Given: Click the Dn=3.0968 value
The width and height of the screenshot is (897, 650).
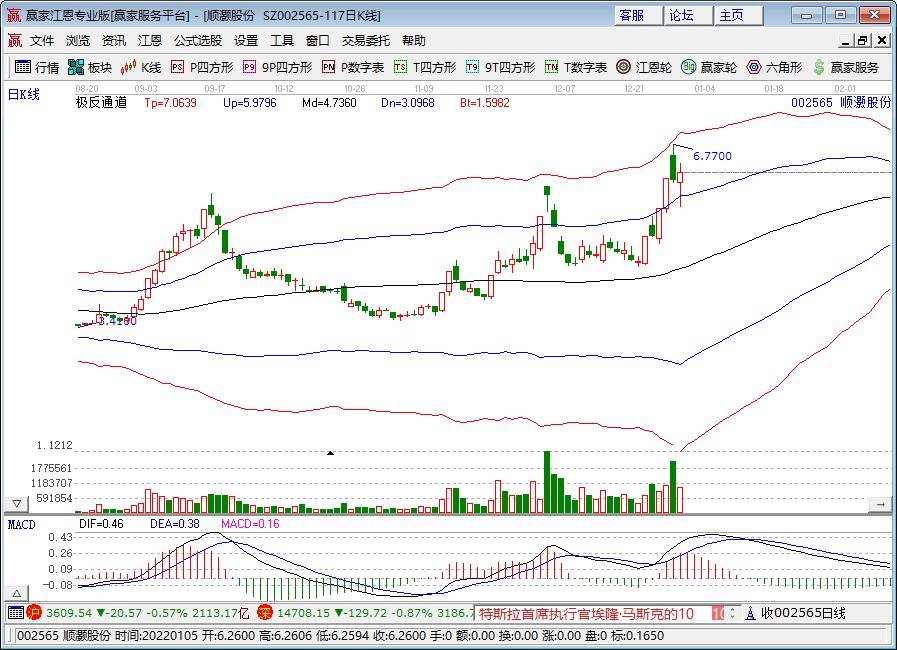Looking at the screenshot, I should (408, 103).
